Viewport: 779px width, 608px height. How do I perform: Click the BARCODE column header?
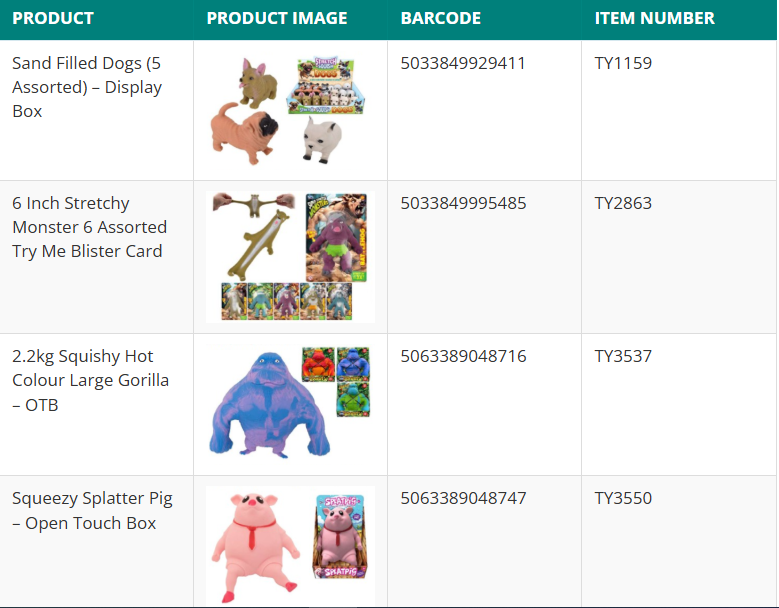(x=441, y=18)
